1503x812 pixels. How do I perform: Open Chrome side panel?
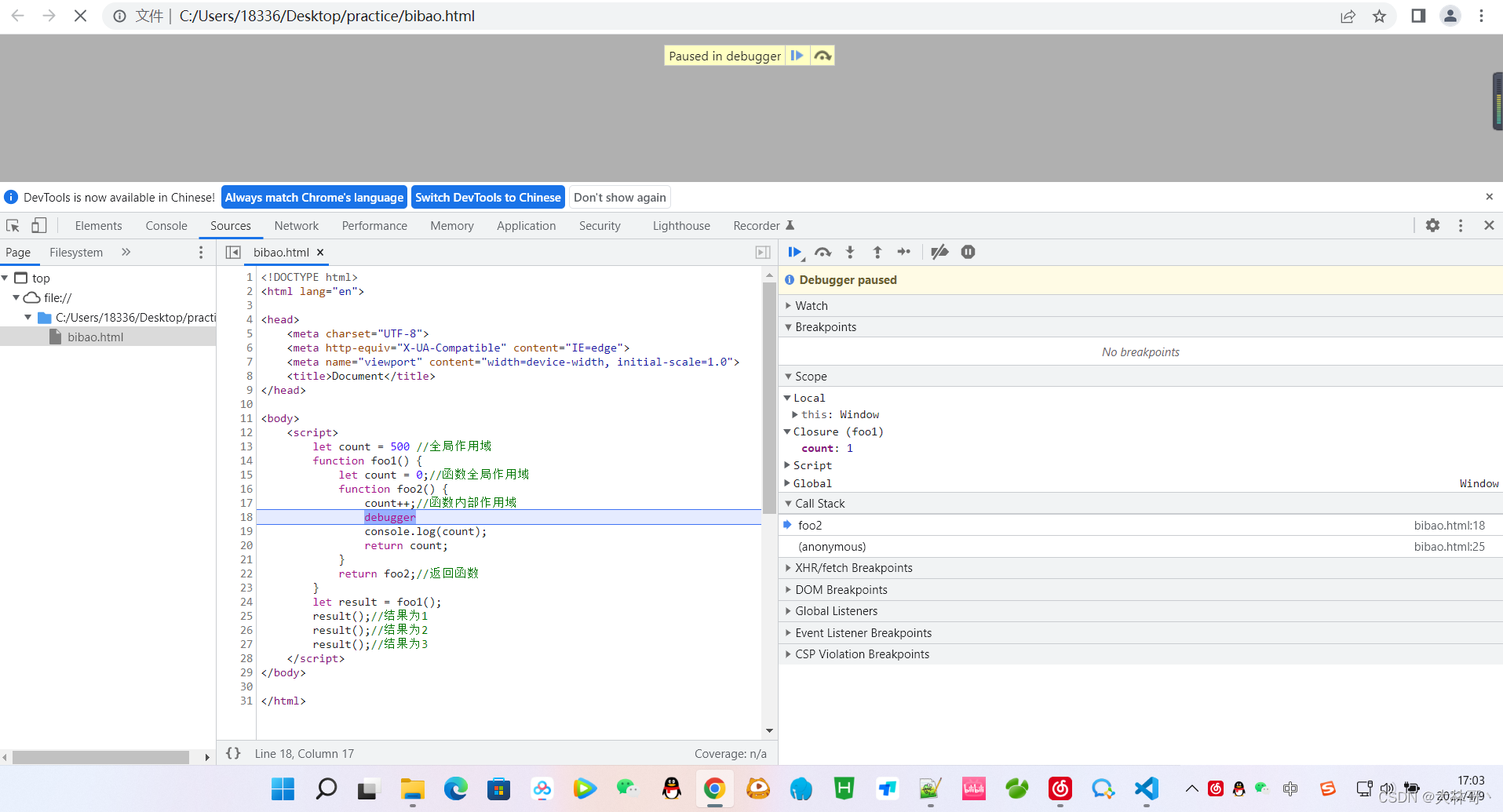click(x=1418, y=16)
